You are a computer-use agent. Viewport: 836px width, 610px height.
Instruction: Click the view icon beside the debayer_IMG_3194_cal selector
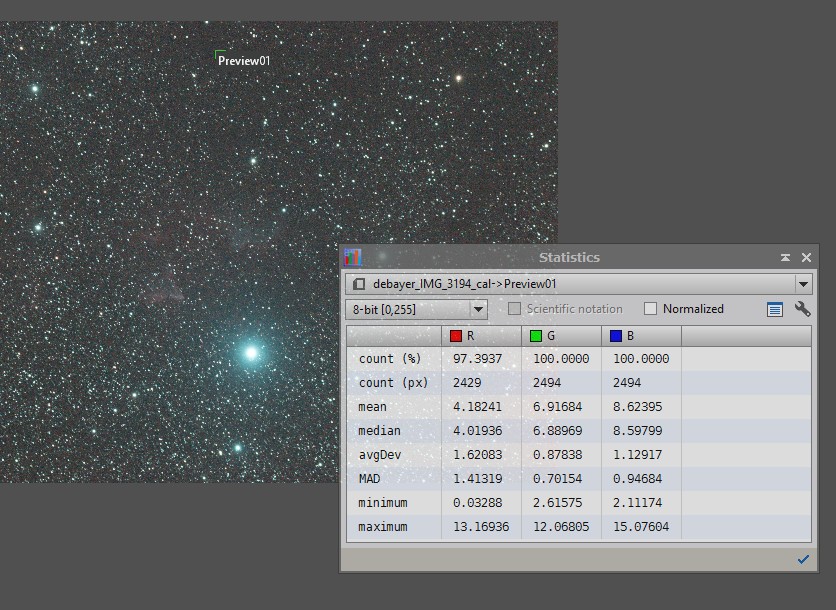(x=359, y=284)
